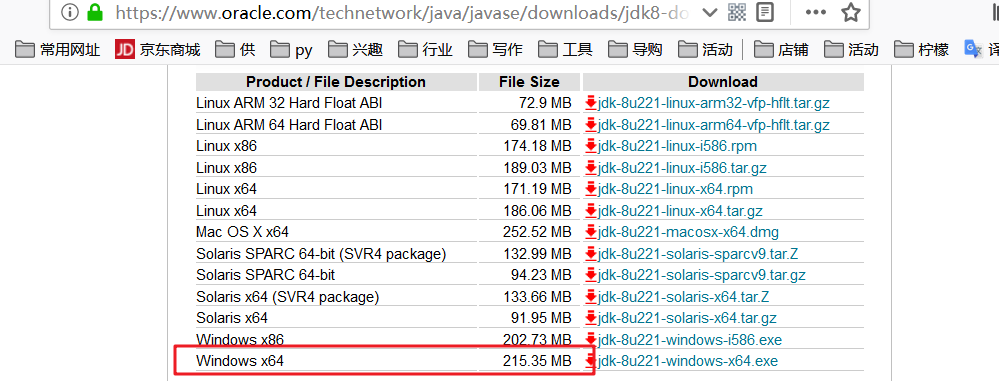Image resolution: width=999 pixels, height=381 pixels.
Task: Bookmark this page with the star icon
Action: pos(851,12)
